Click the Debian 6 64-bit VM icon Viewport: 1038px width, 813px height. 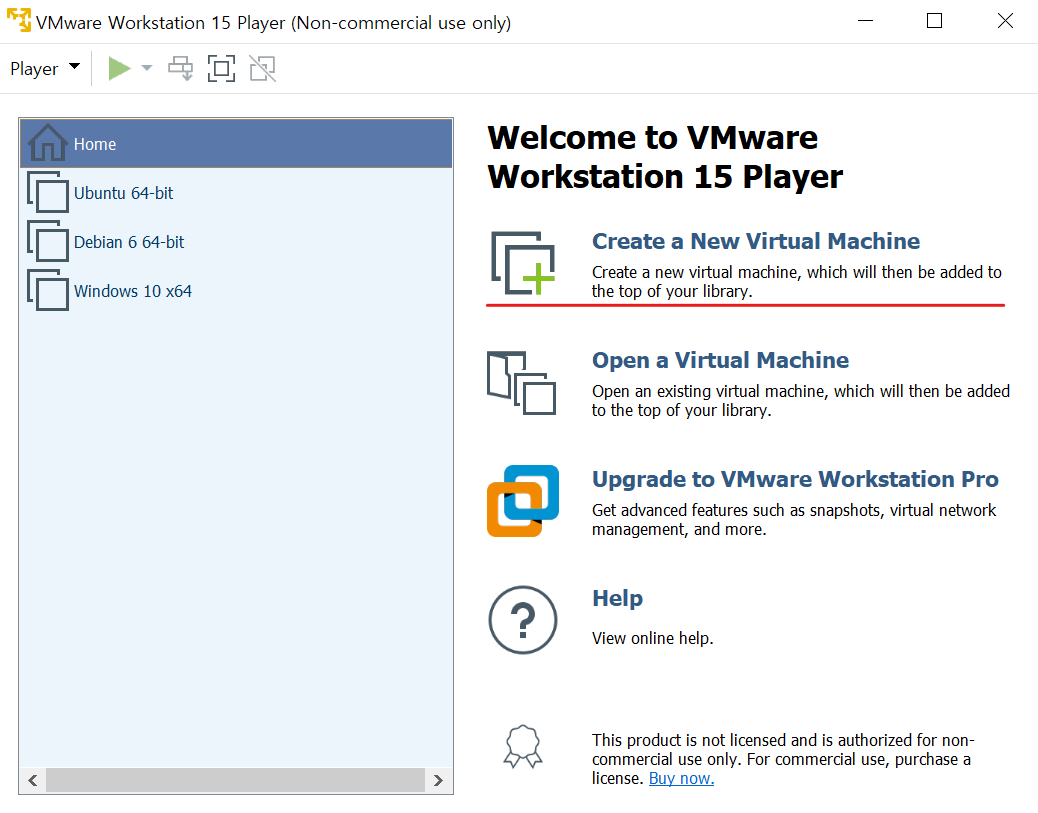[48, 242]
